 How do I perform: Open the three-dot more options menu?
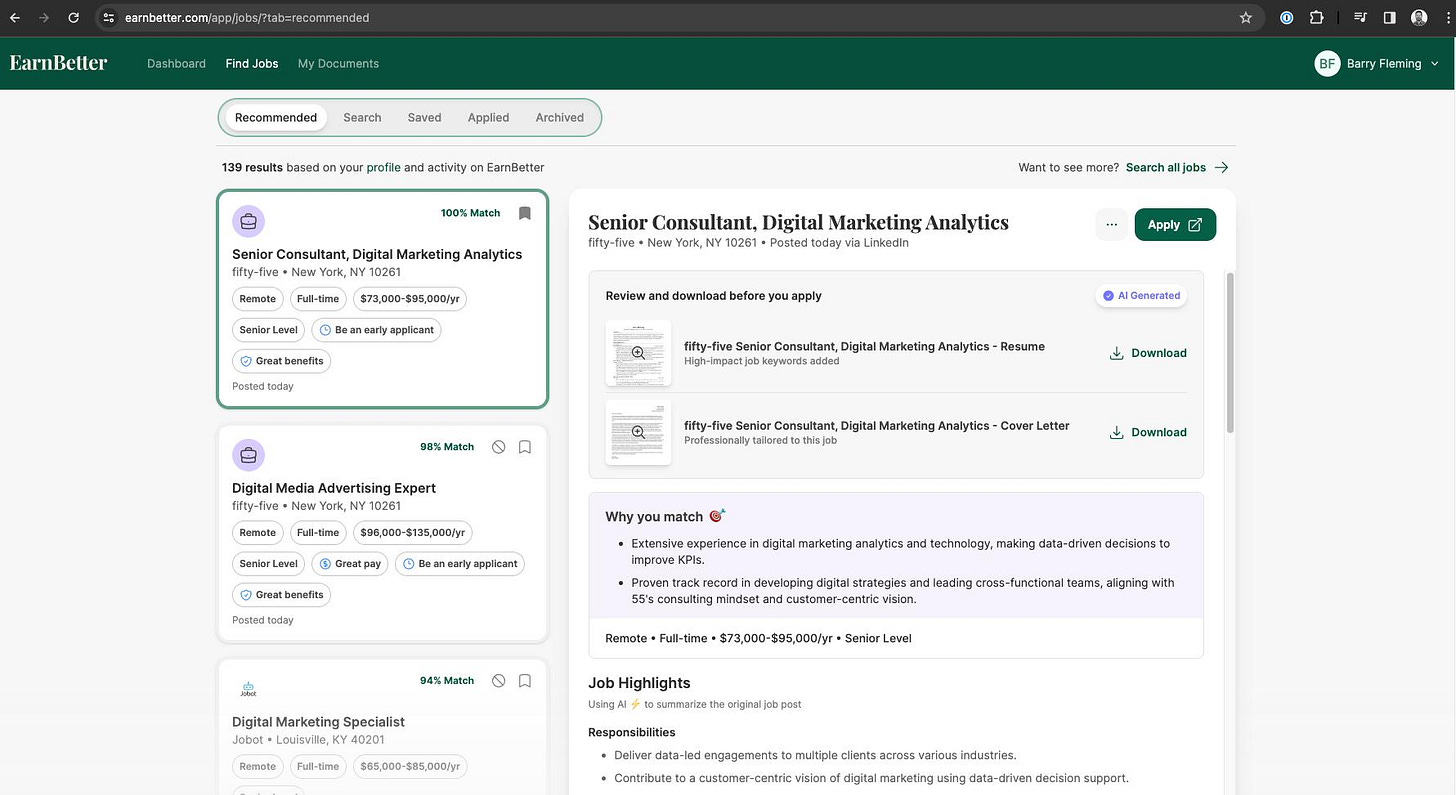1112,225
